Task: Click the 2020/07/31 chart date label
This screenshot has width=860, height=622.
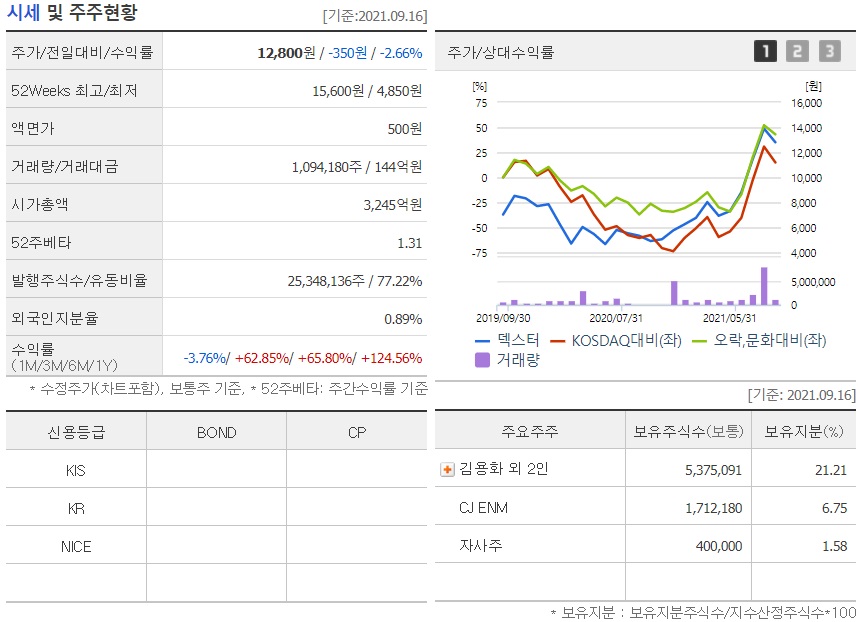Action: (x=615, y=318)
